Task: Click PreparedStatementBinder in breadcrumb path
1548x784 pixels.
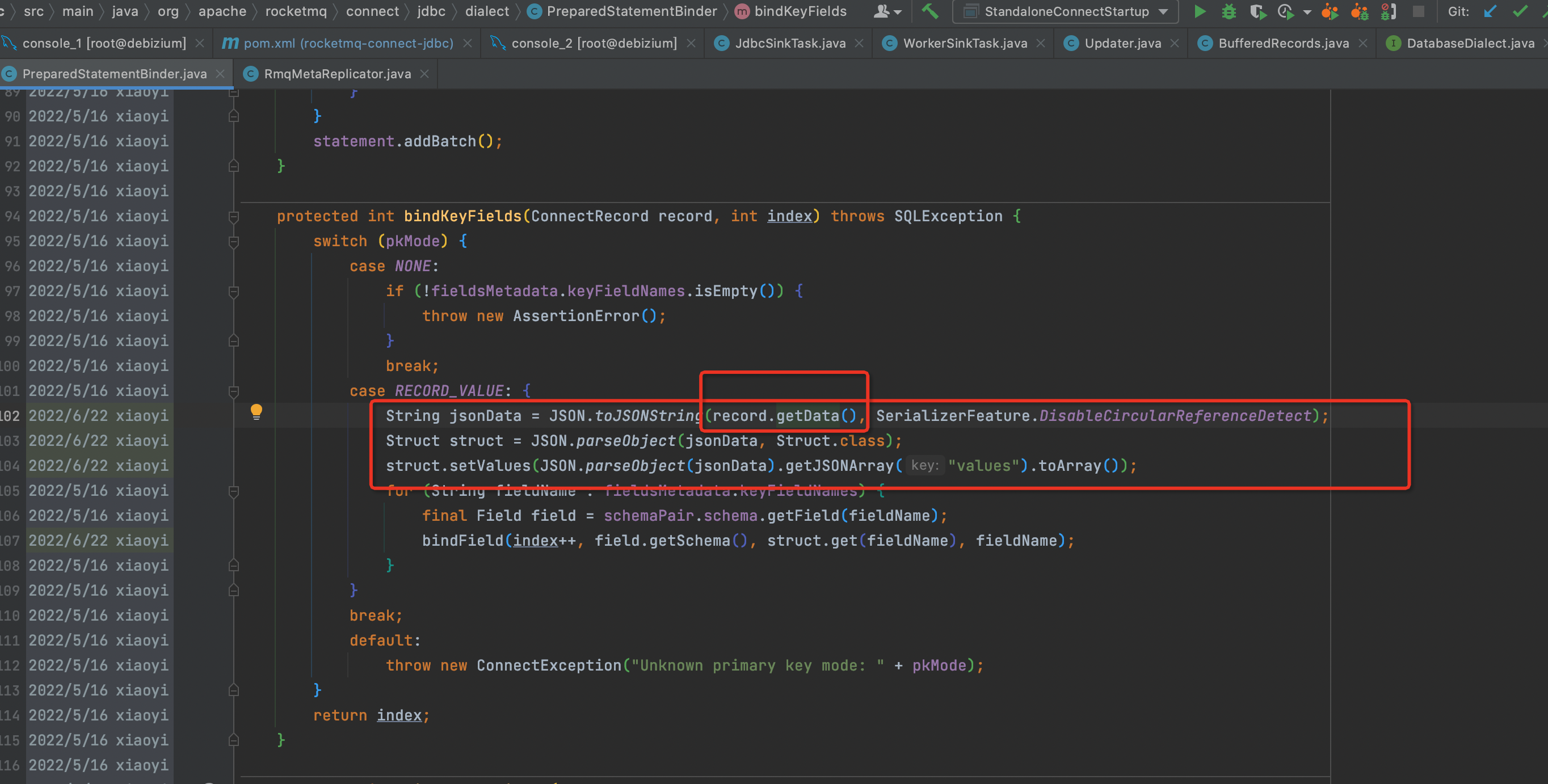Action: coord(631,11)
